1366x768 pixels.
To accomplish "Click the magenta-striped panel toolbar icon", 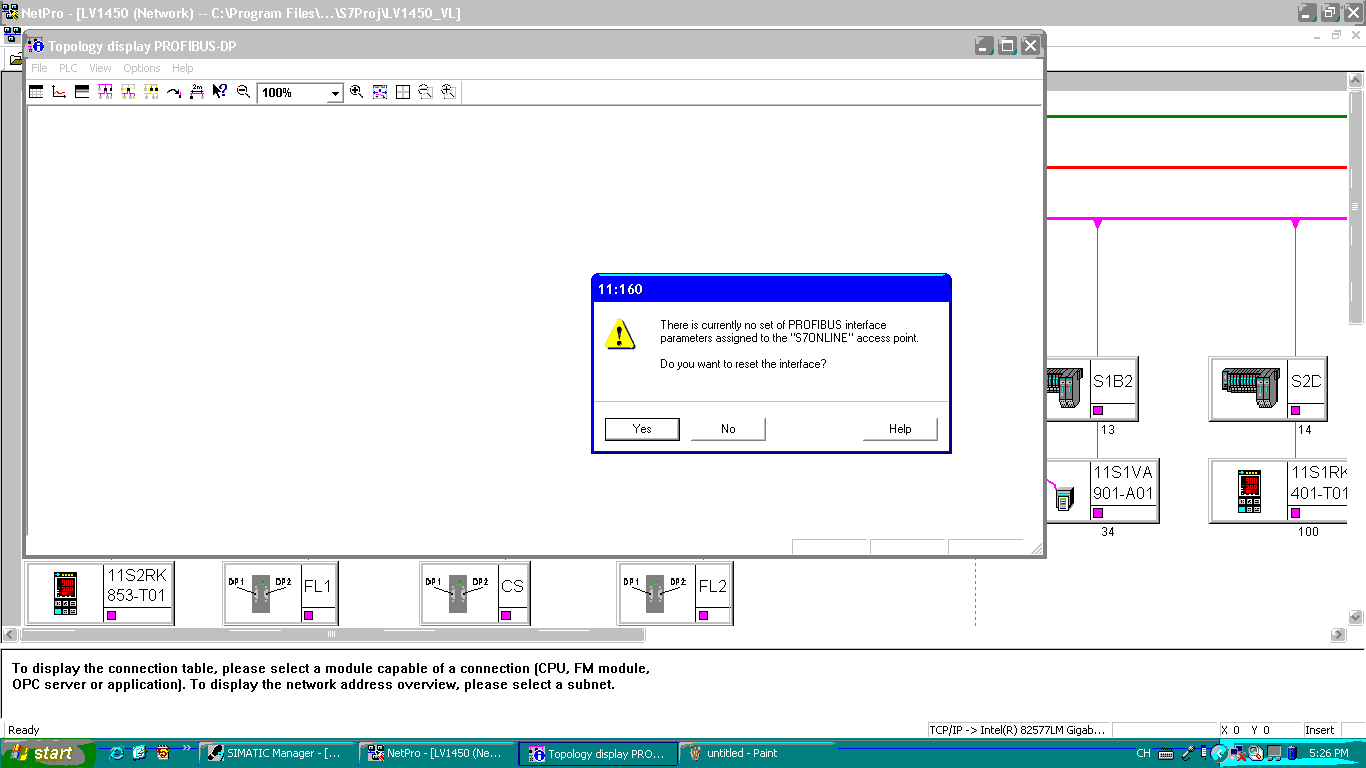I will (x=82, y=92).
